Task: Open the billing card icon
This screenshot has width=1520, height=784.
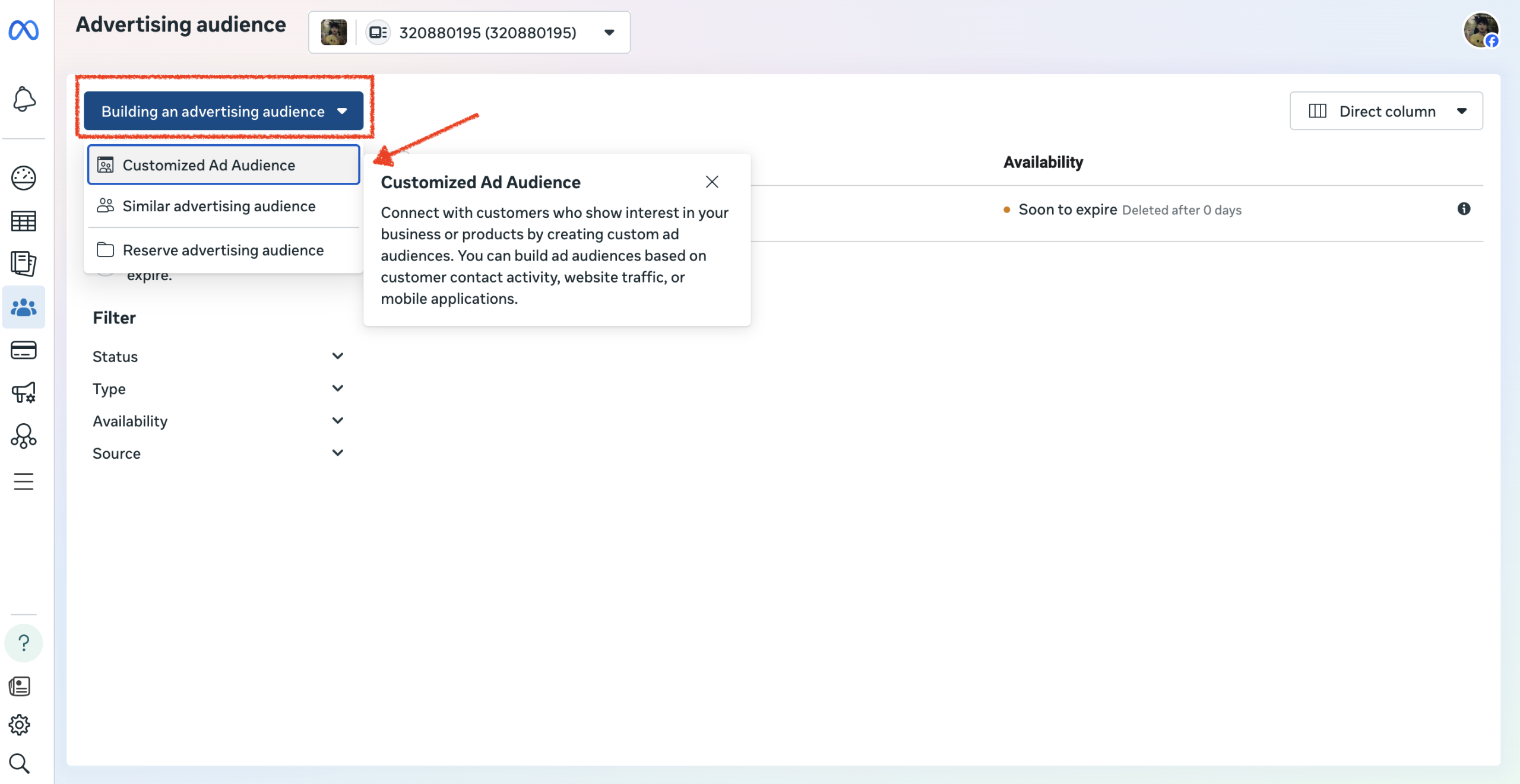Action: (x=24, y=350)
